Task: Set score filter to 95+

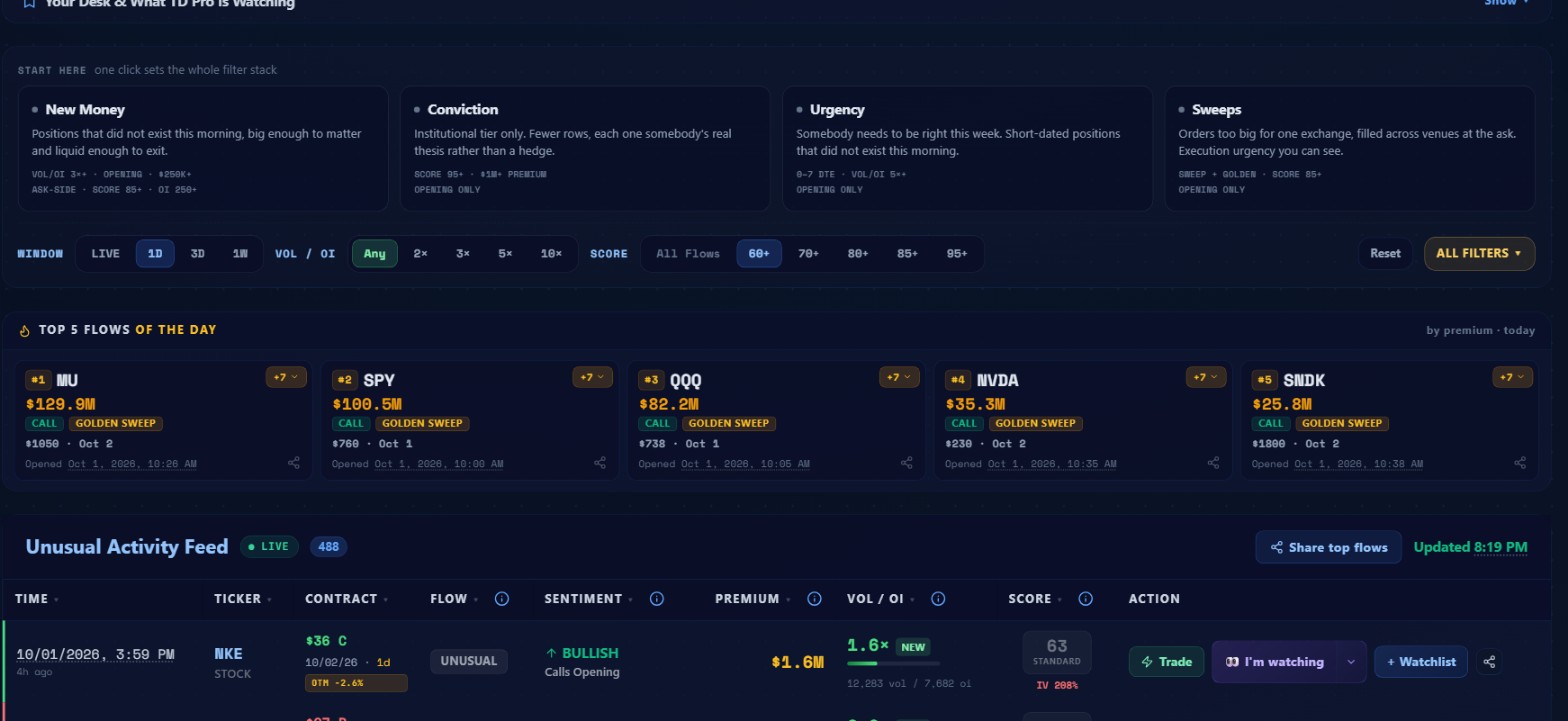Action: tap(957, 254)
